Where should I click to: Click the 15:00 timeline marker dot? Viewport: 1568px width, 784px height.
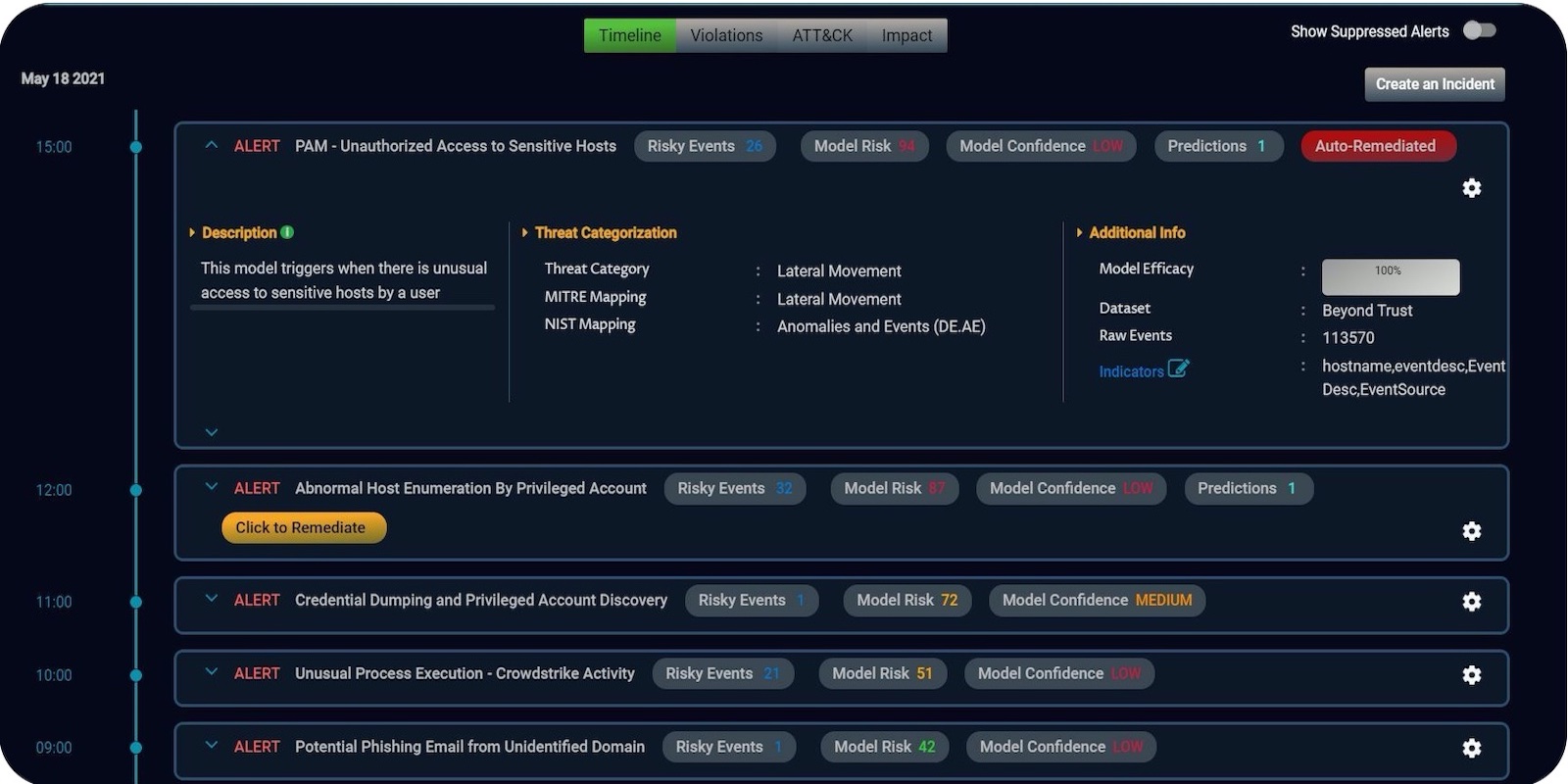[136, 147]
